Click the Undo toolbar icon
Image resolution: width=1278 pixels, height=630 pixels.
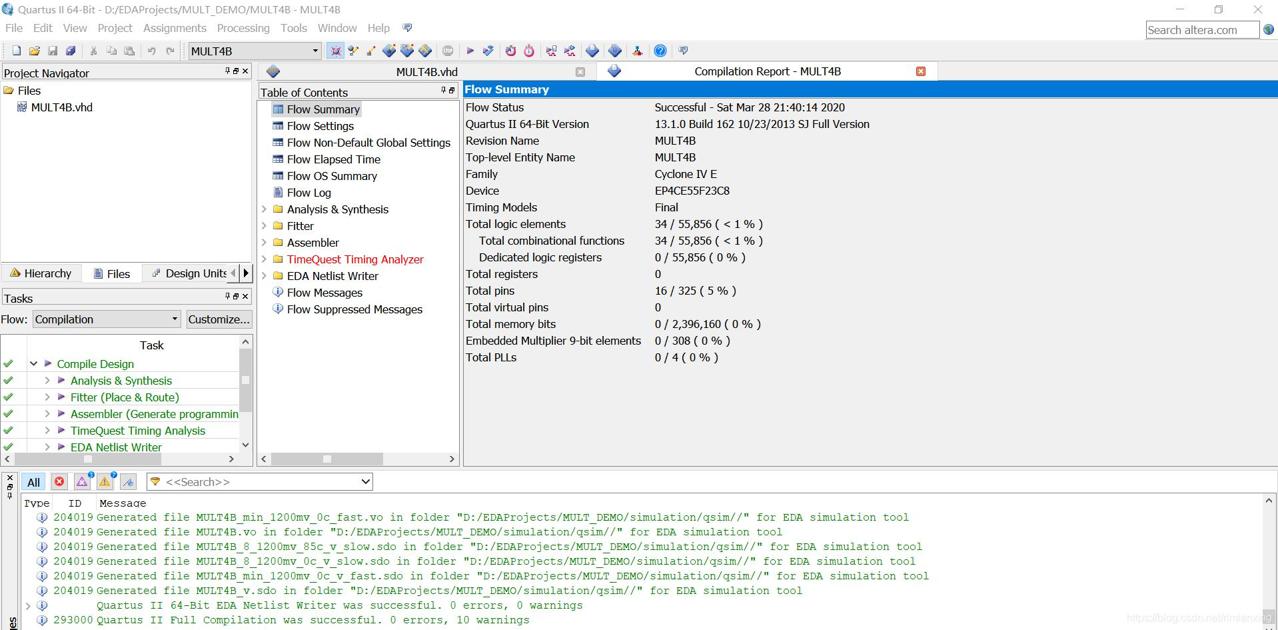click(152, 51)
